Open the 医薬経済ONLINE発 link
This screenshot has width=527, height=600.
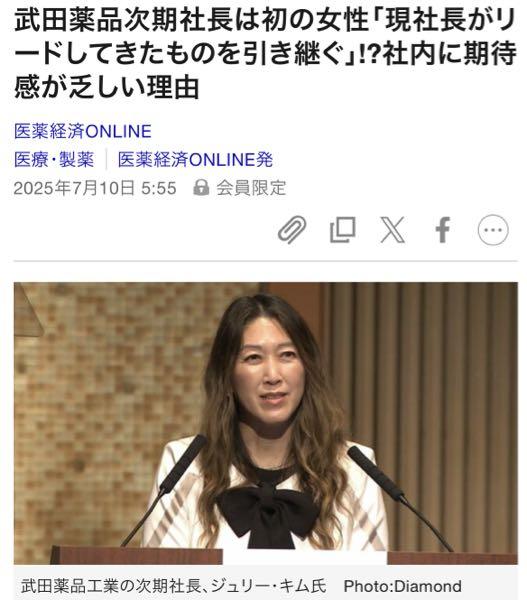point(195,160)
